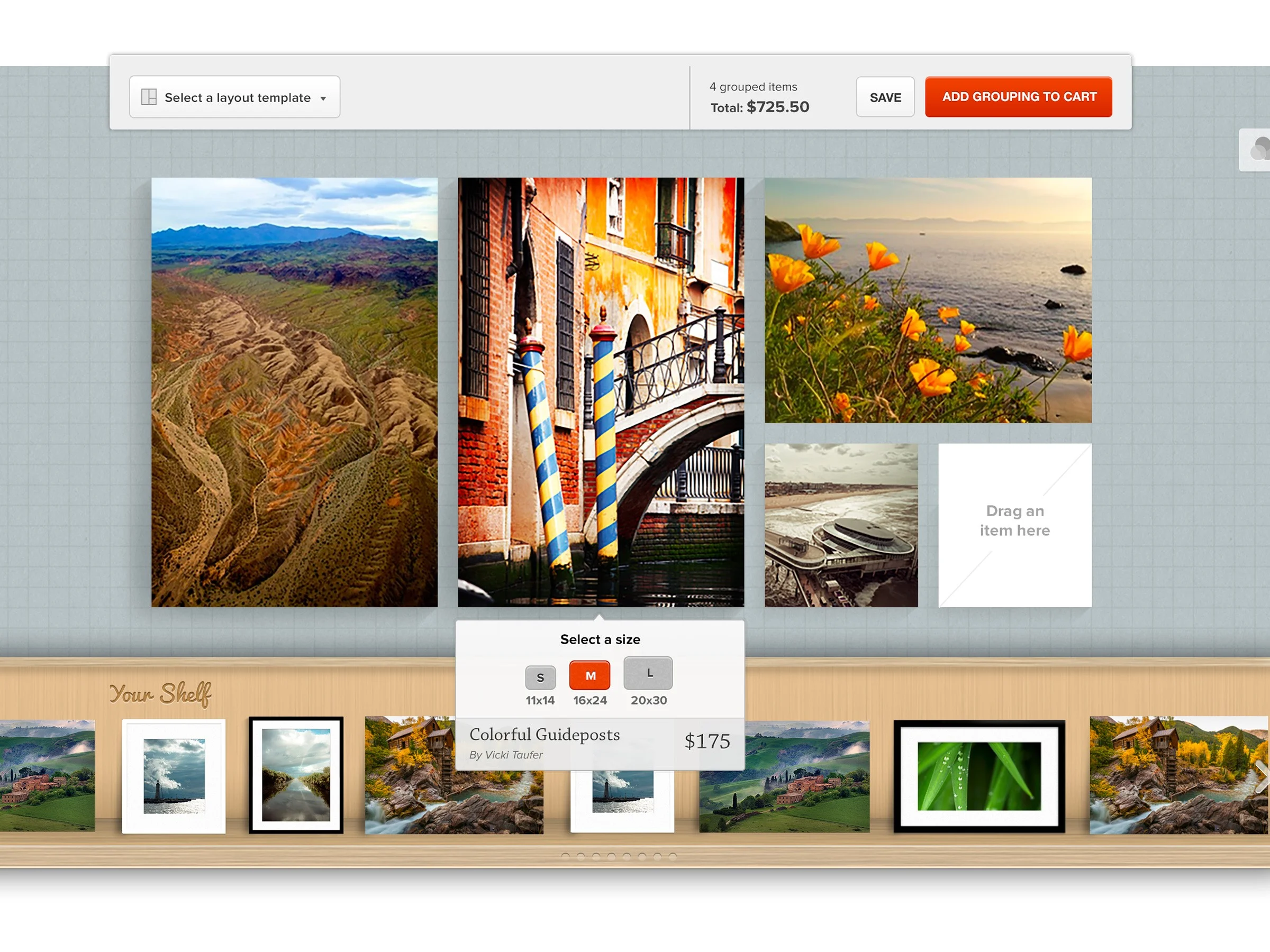Select the black-framed canal reflection shelf item
The height and width of the screenshot is (952, 1270).
click(x=296, y=775)
